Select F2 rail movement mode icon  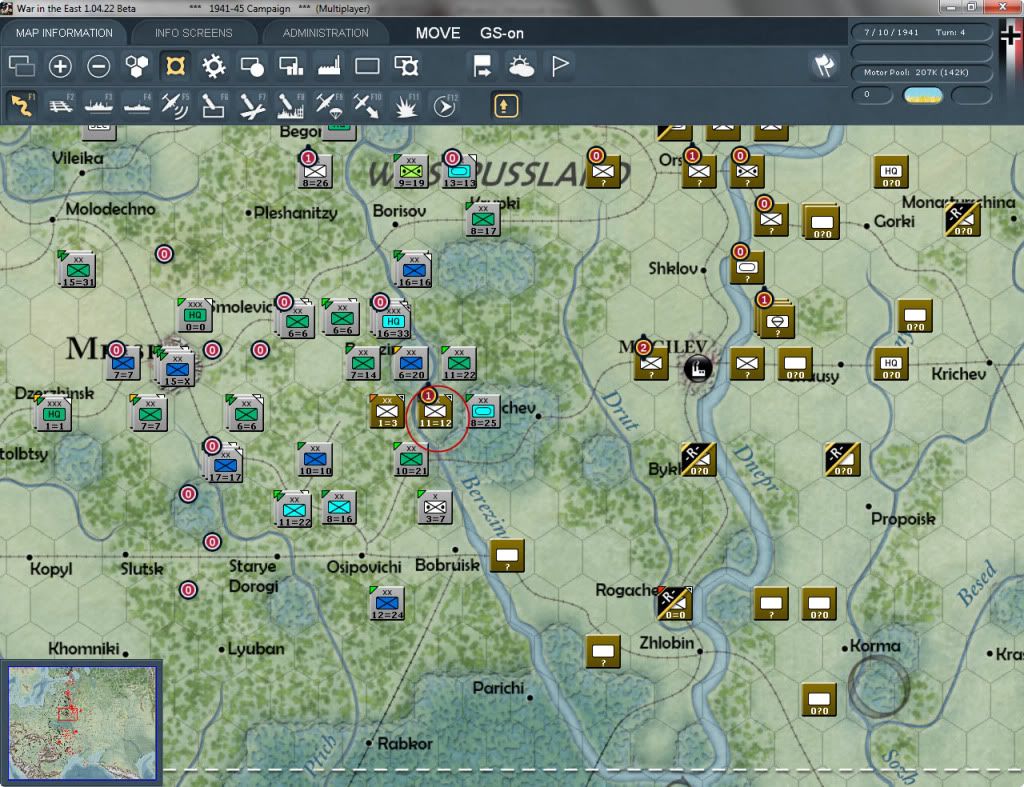point(61,105)
